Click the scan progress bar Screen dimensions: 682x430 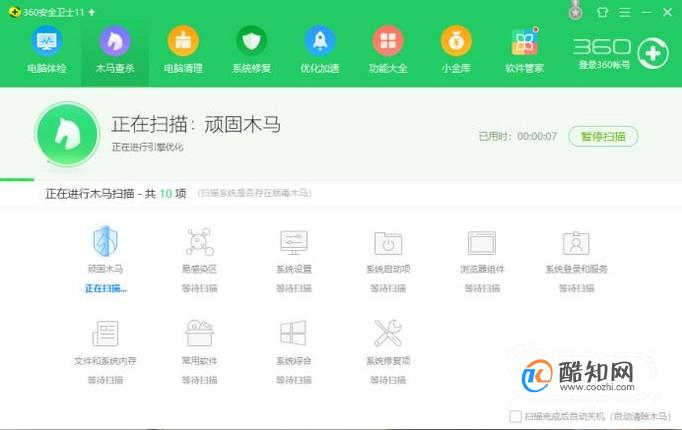(341, 180)
